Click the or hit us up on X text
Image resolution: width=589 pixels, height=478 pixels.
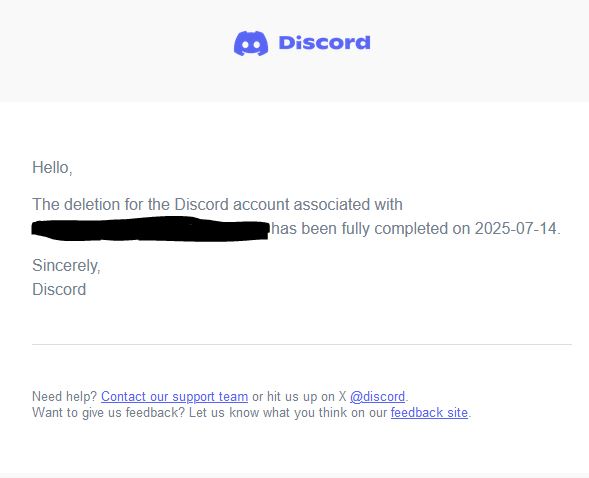299,397
